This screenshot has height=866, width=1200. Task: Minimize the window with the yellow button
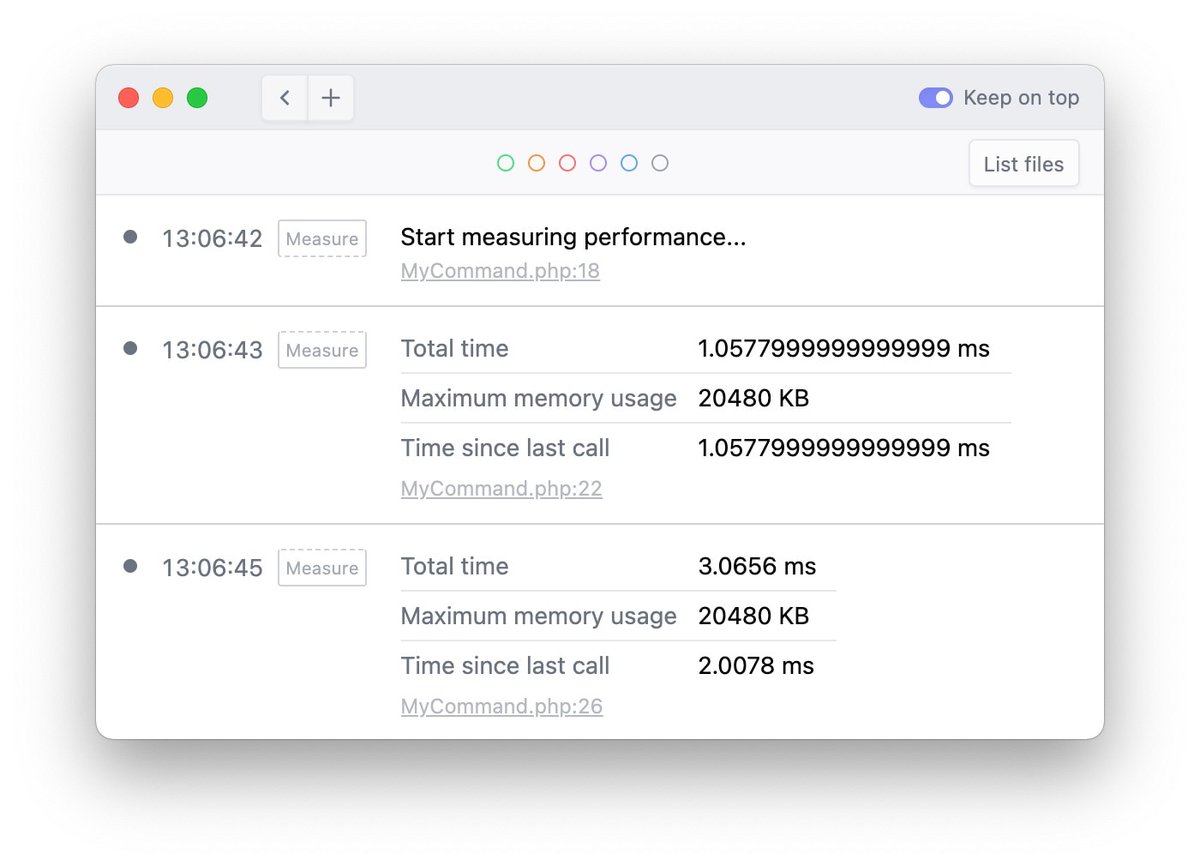click(x=163, y=98)
